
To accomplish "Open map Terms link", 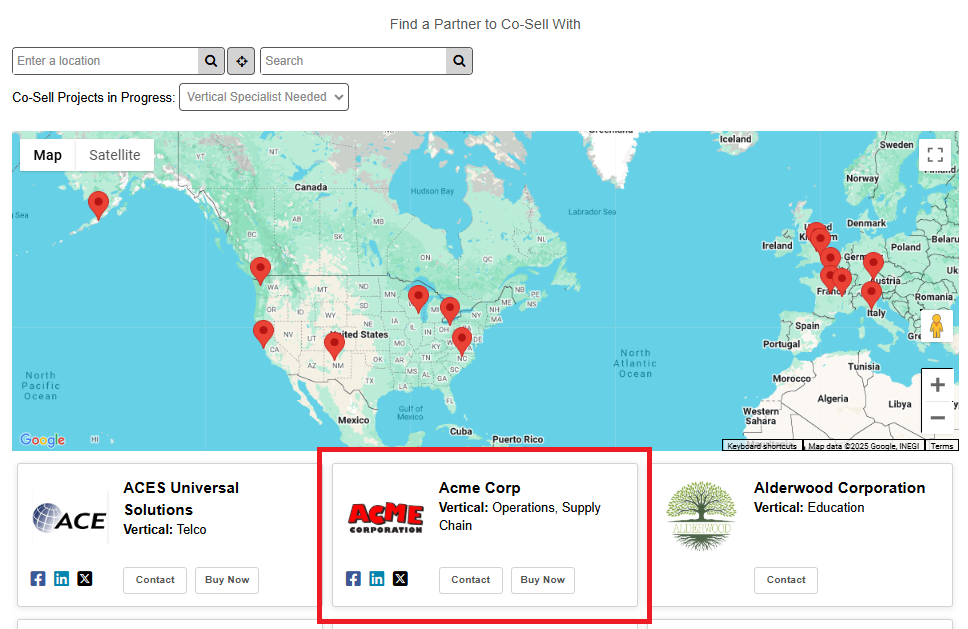I will [942, 446].
